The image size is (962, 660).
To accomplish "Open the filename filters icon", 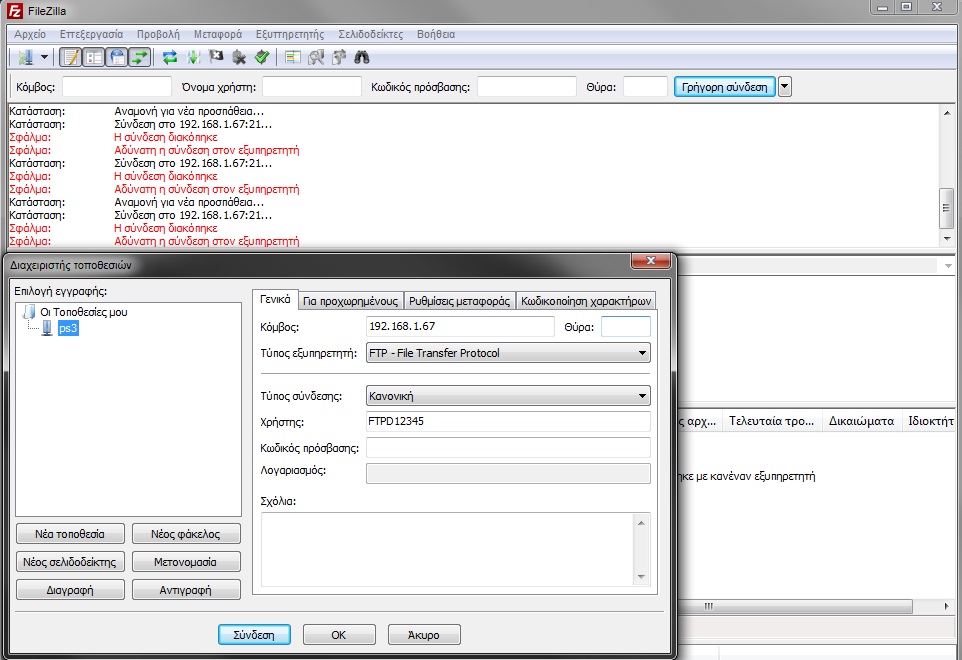I will coord(293,58).
